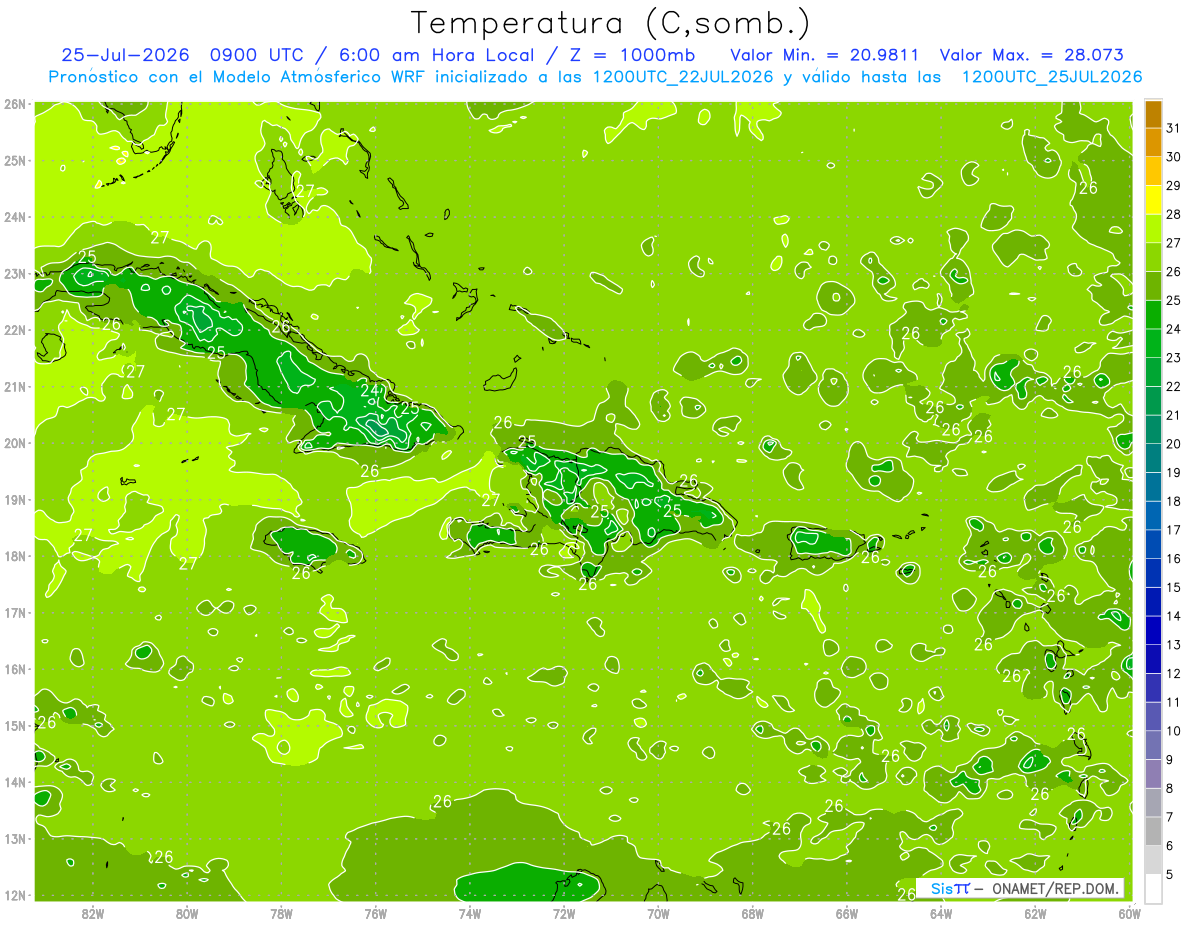Click the '74W' longitude label
This screenshot has height=927, width=1200.
click(x=469, y=913)
